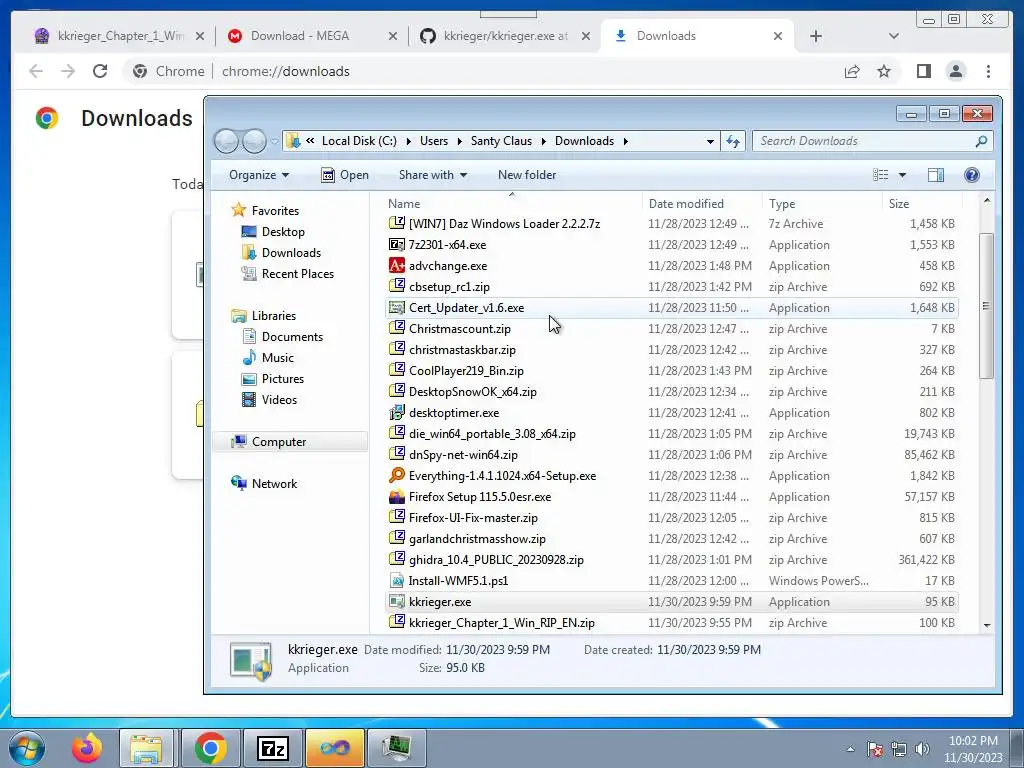The width and height of the screenshot is (1024, 768).
Task: Select the kkrieger.exe file icon
Action: (396, 601)
